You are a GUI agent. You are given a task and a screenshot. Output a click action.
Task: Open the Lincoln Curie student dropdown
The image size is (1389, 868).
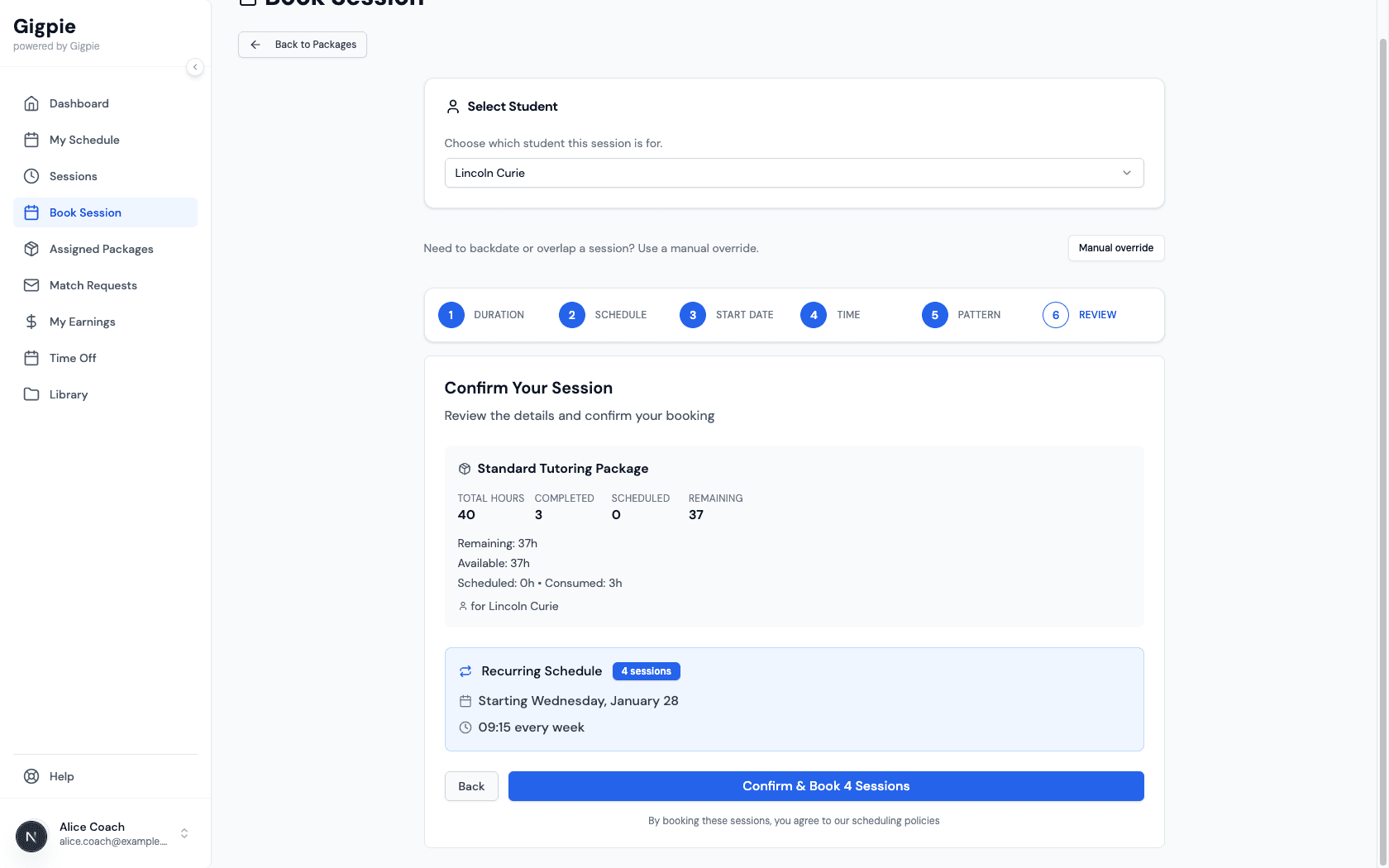794,173
